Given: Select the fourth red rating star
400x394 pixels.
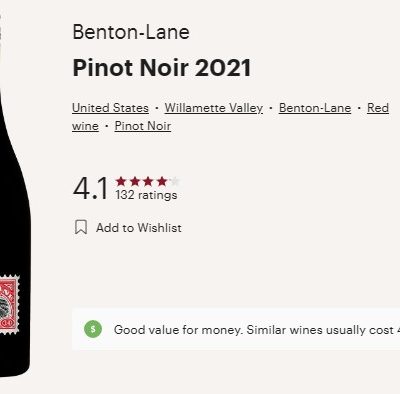Looking at the screenshot, I should [x=162, y=182].
